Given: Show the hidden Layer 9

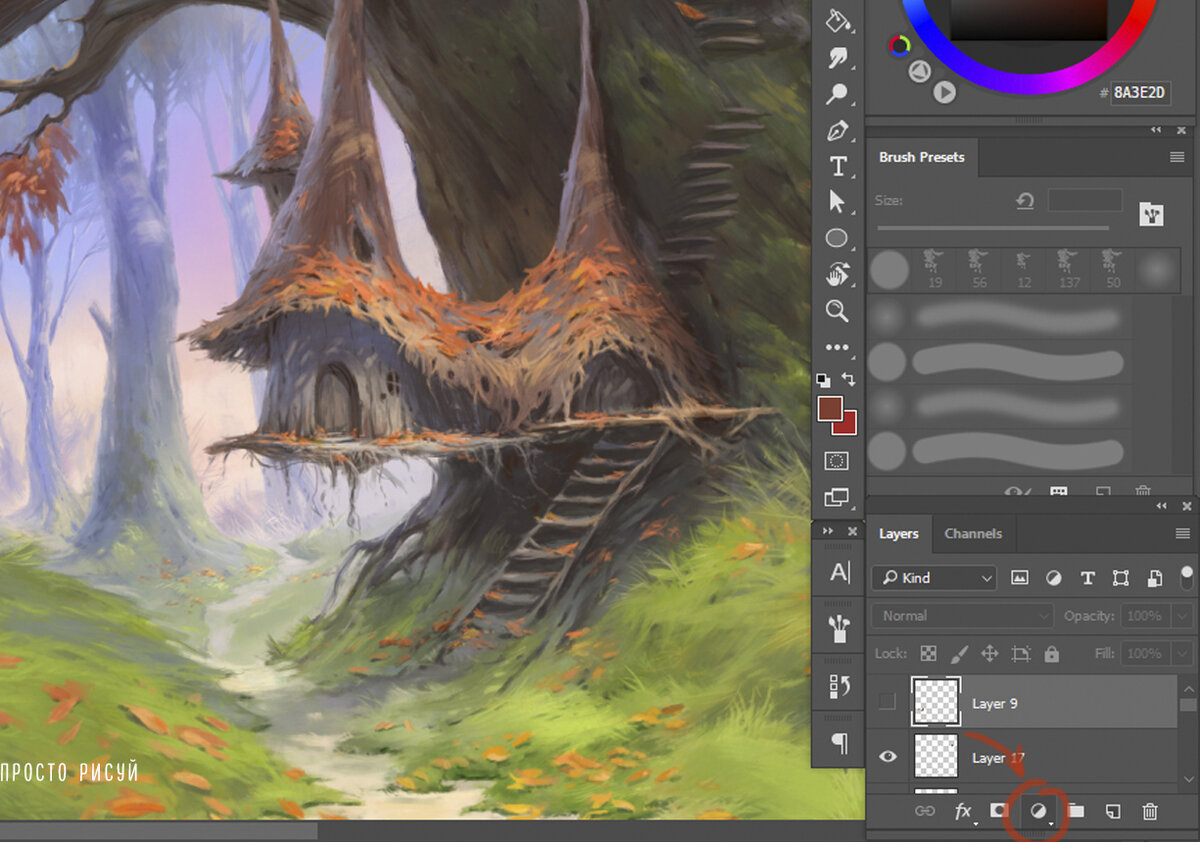Looking at the screenshot, I should pos(887,703).
